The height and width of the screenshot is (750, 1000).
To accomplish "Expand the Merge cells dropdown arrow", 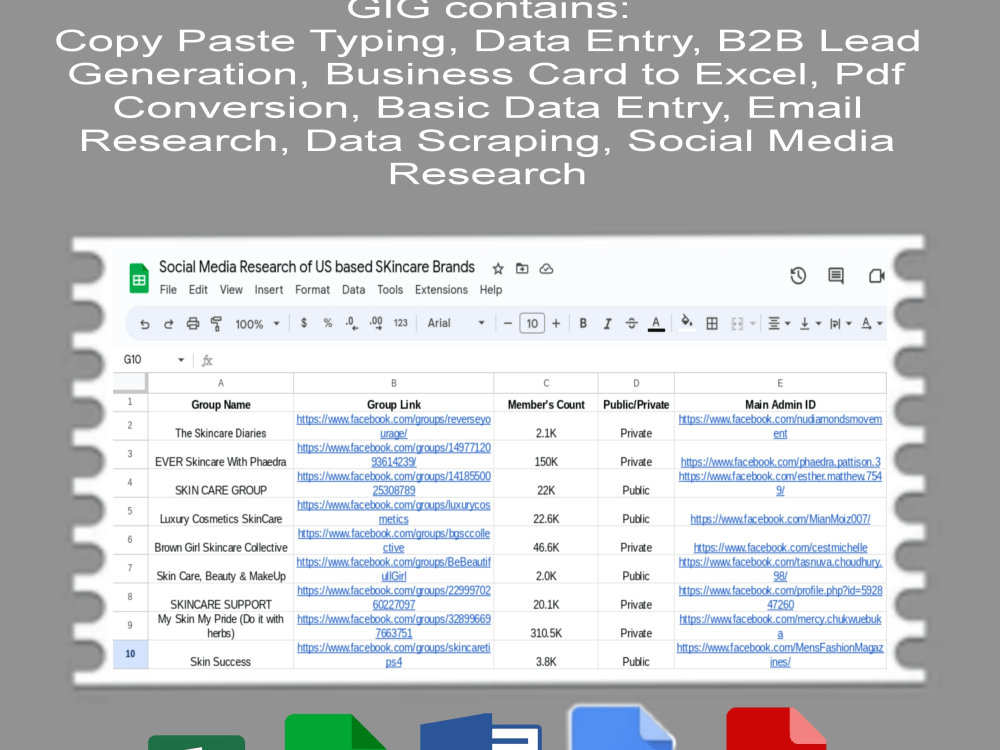I will [753, 323].
